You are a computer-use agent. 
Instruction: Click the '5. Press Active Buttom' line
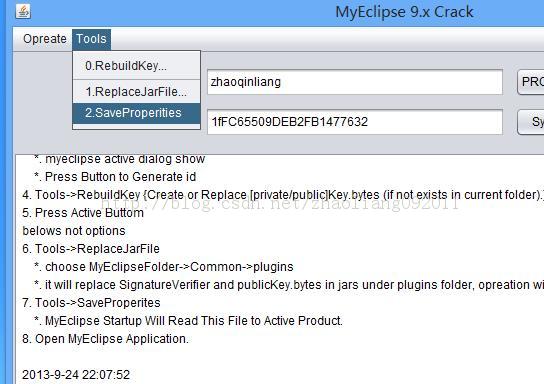point(83,213)
